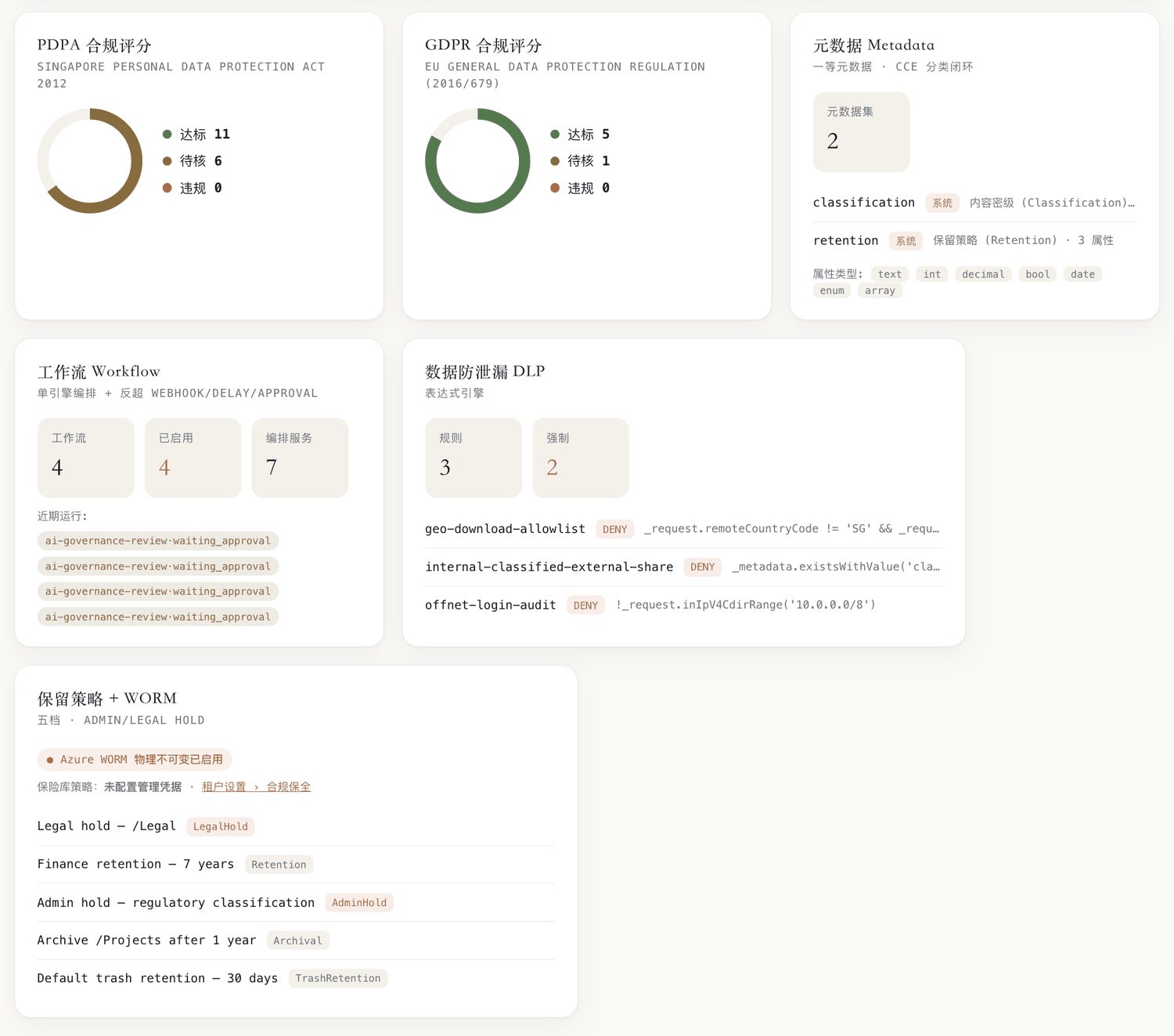The image size is (1174, 1036).
Task: Click the 系统 badge beside classification
Action: click(942, 203)
